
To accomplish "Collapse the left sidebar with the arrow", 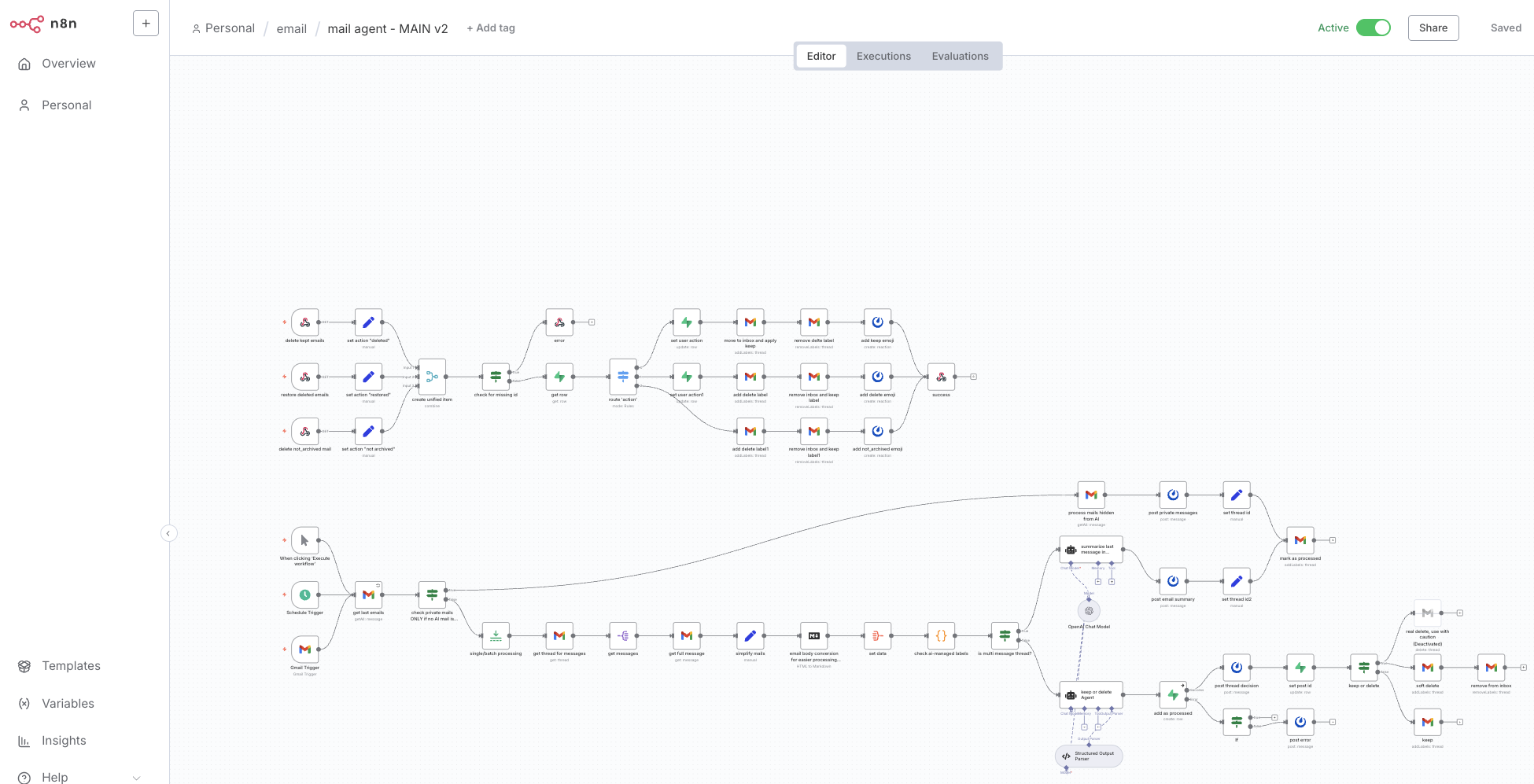I will click(169, 533).
